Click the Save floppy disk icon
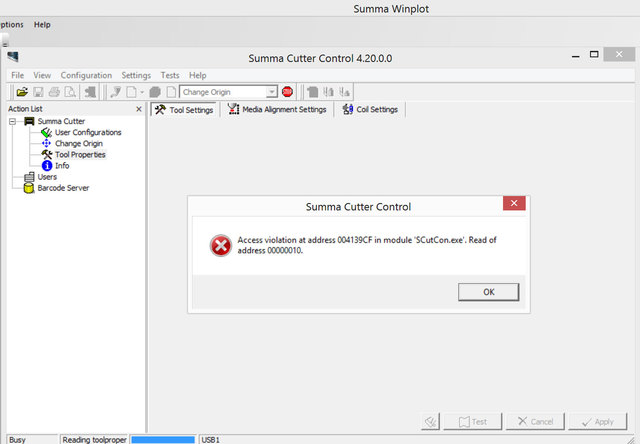Image resolution: width=640 pixels, height=444 pixels. tap(38, 92)
